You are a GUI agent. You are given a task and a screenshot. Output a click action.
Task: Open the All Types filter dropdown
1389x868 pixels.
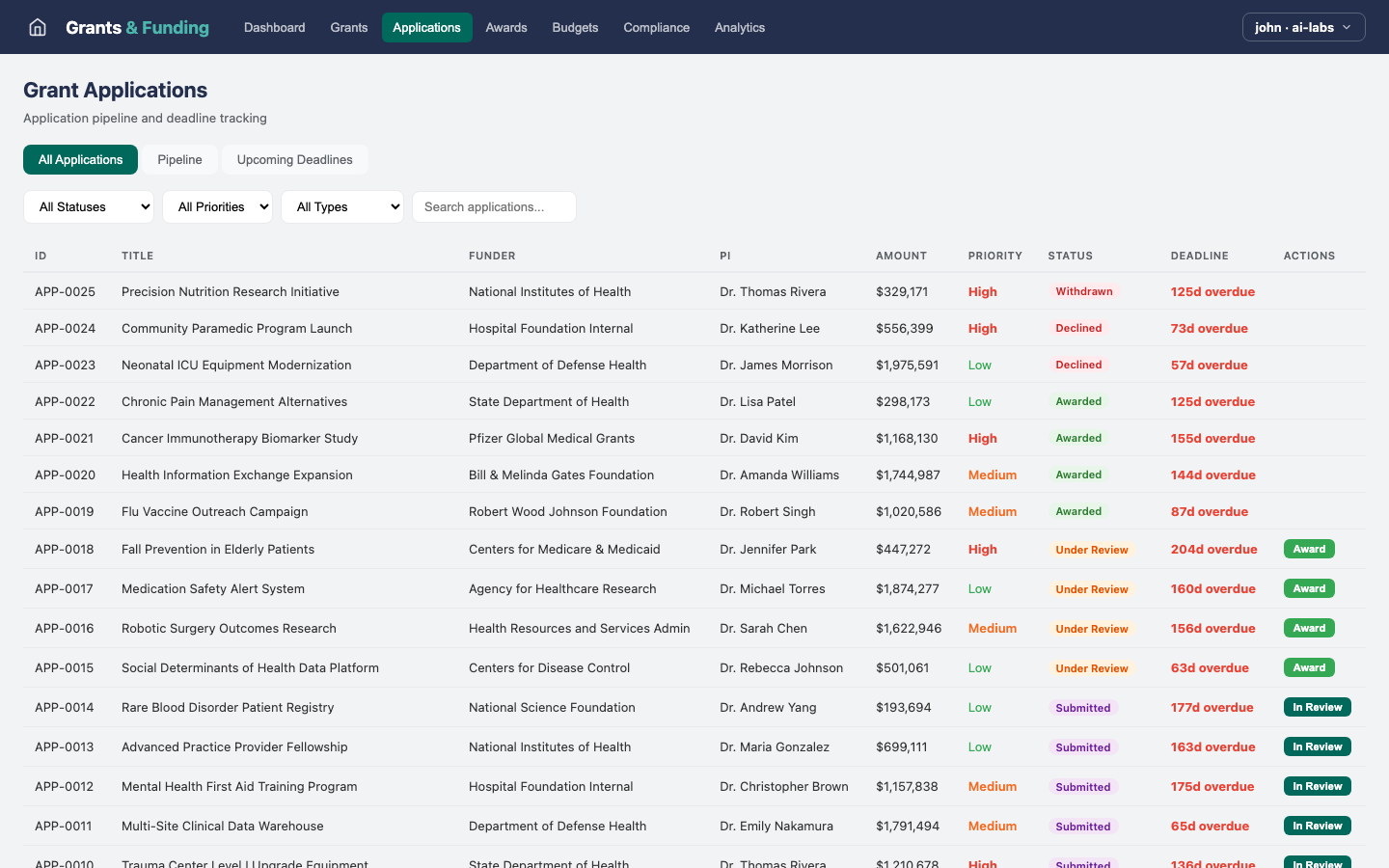341,206
